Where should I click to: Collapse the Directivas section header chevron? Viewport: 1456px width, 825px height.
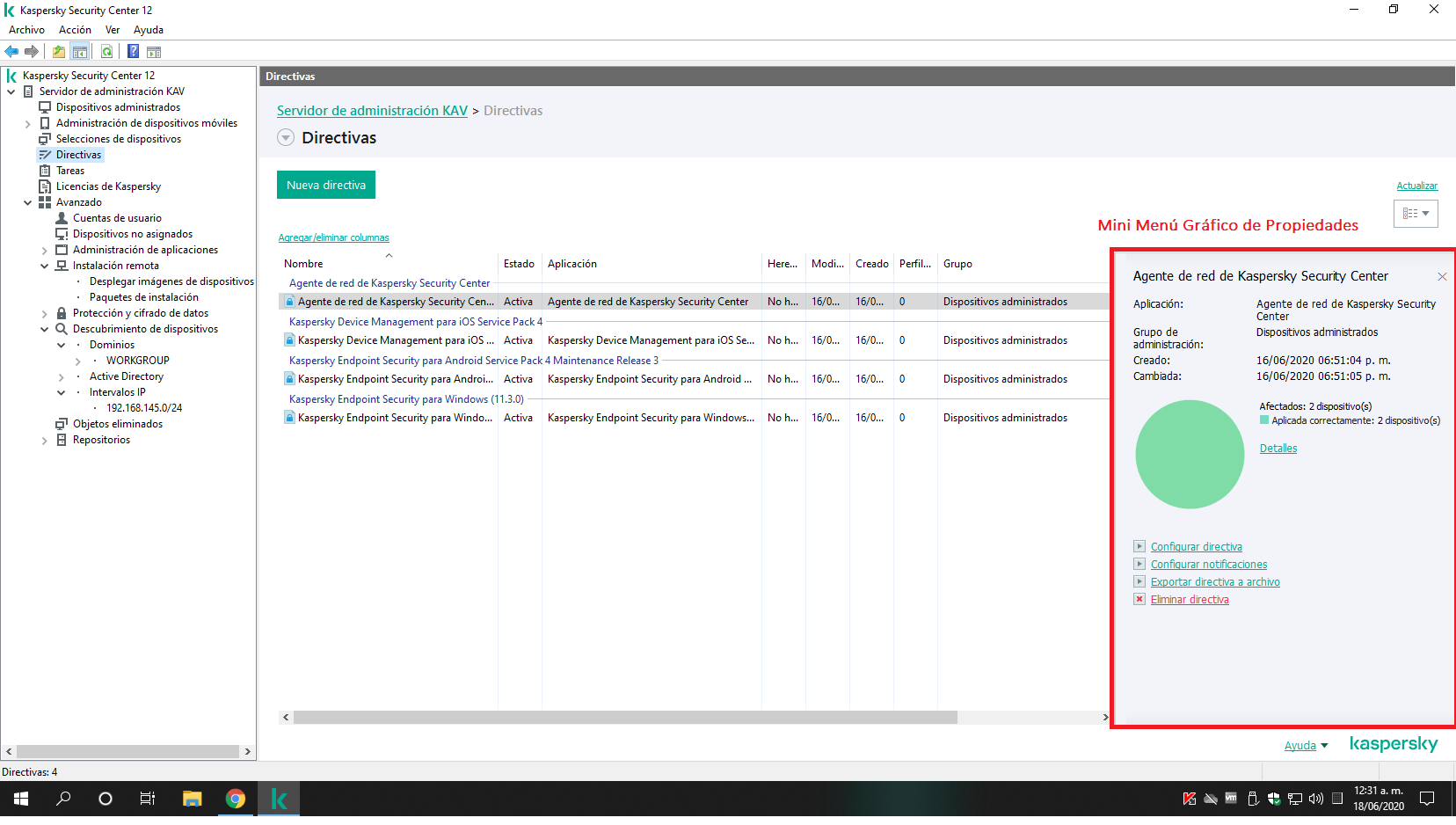pyautogui.click(x=286, y=137)
